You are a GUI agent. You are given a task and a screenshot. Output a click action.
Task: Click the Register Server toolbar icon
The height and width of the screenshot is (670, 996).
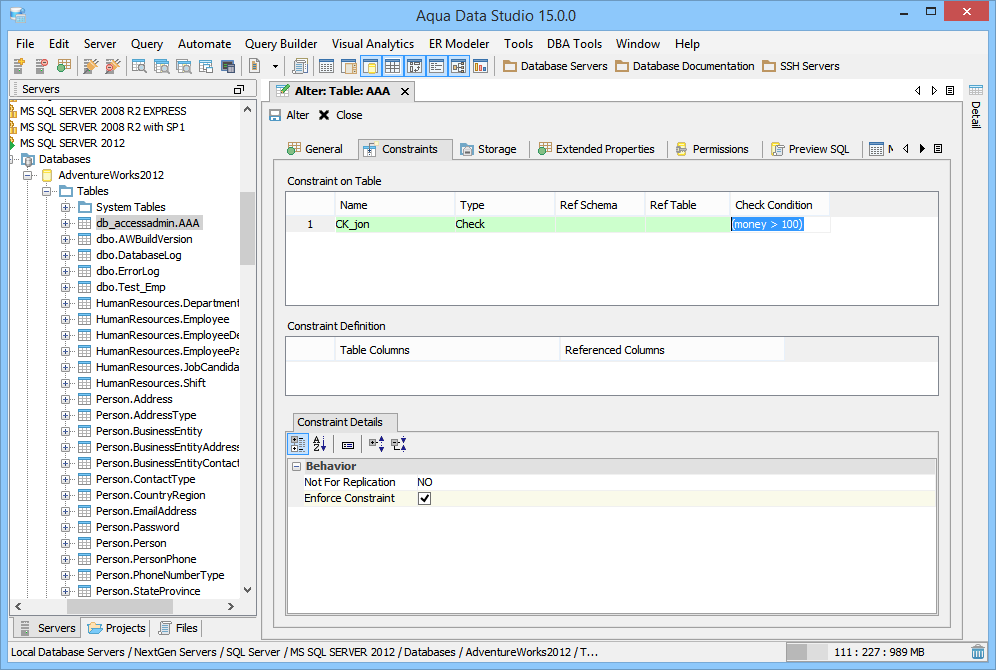(x=19, y=66)
